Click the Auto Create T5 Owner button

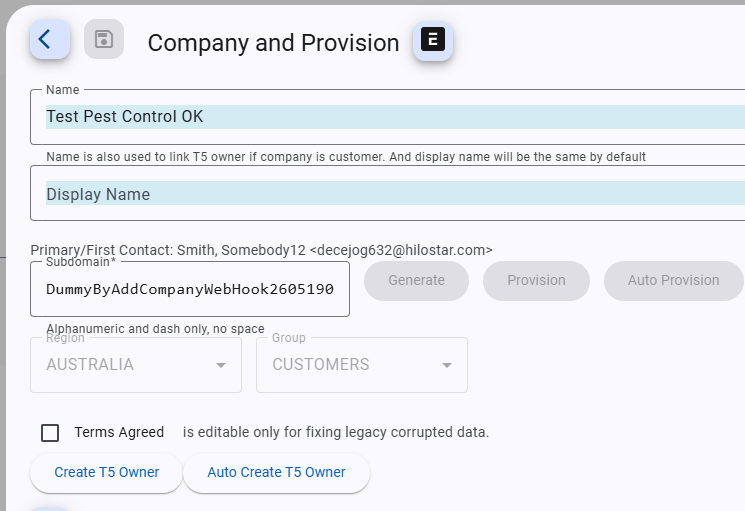point(277,473)
